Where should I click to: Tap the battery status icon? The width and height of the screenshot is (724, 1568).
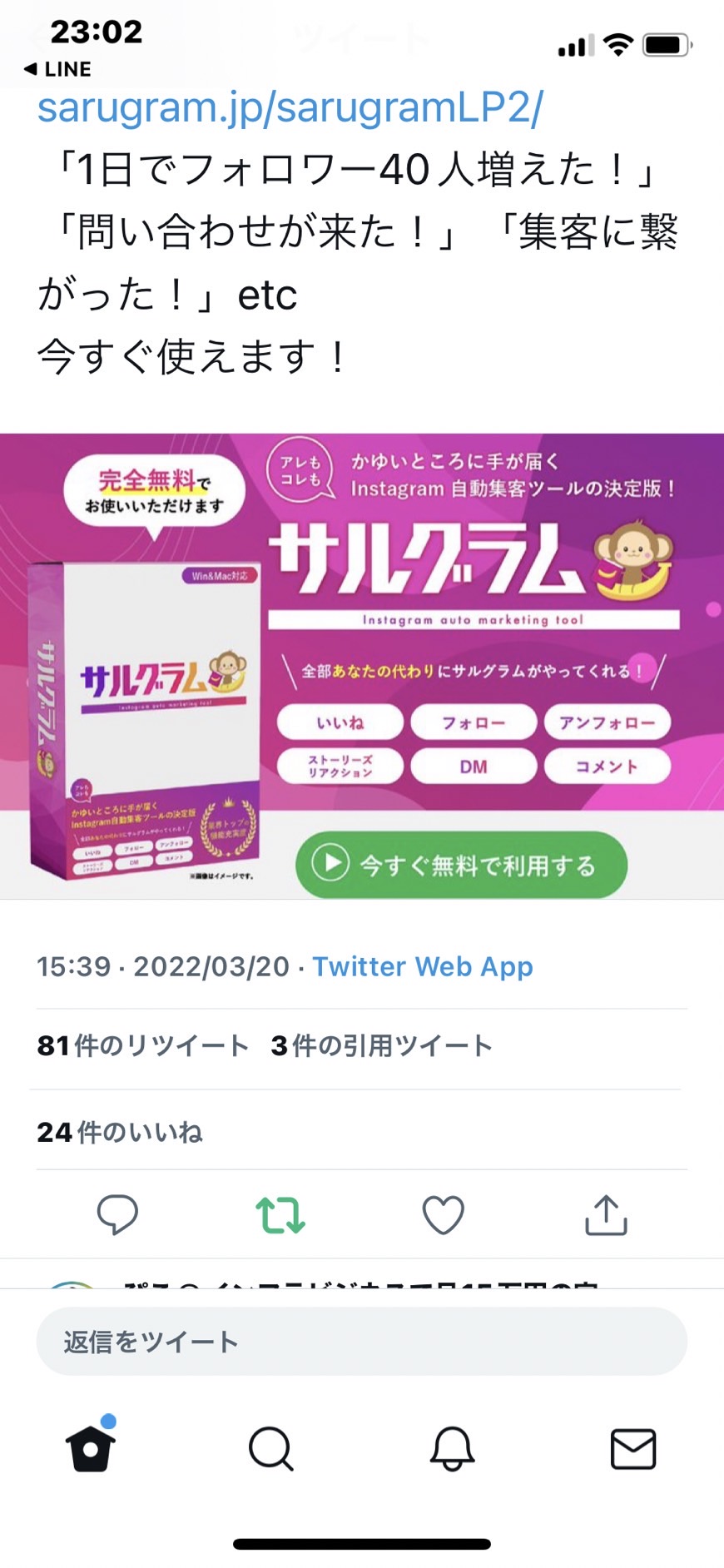pyautogui.click(x=668, y=44)
